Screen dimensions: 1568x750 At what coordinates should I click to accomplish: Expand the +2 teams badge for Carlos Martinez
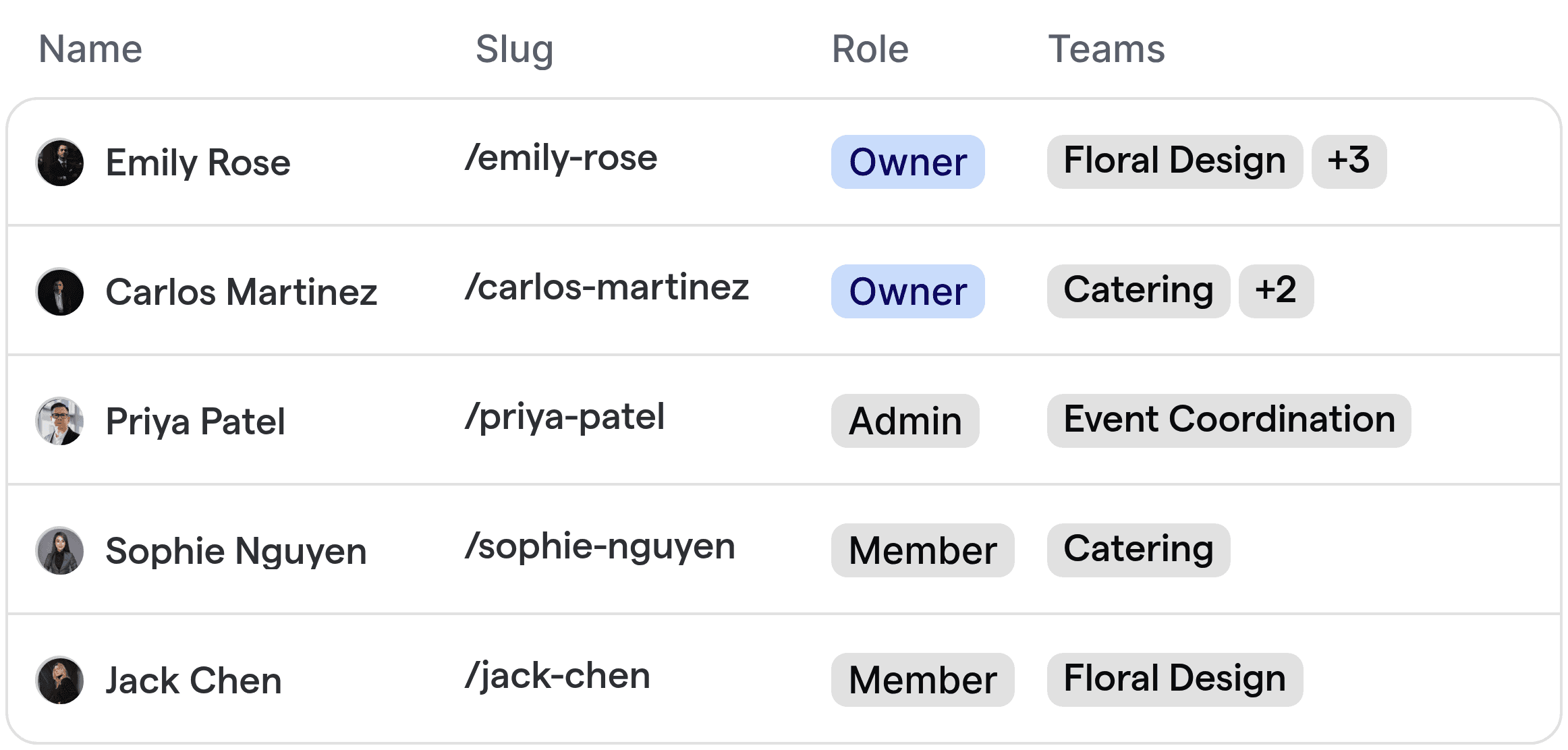pyautogui.click(x=1276, y=291)
